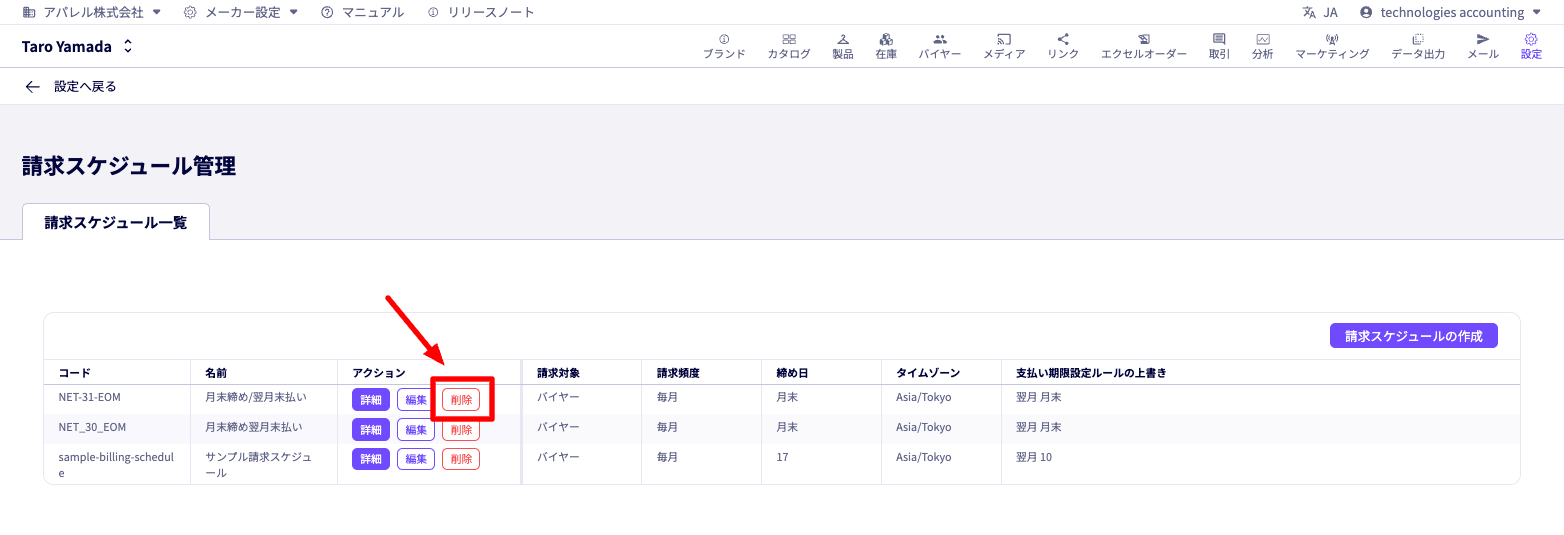This screenshot has width=1564, height=535.
Task: Click the question mark icon beside マニュアル
Action: tap(327, 12)
